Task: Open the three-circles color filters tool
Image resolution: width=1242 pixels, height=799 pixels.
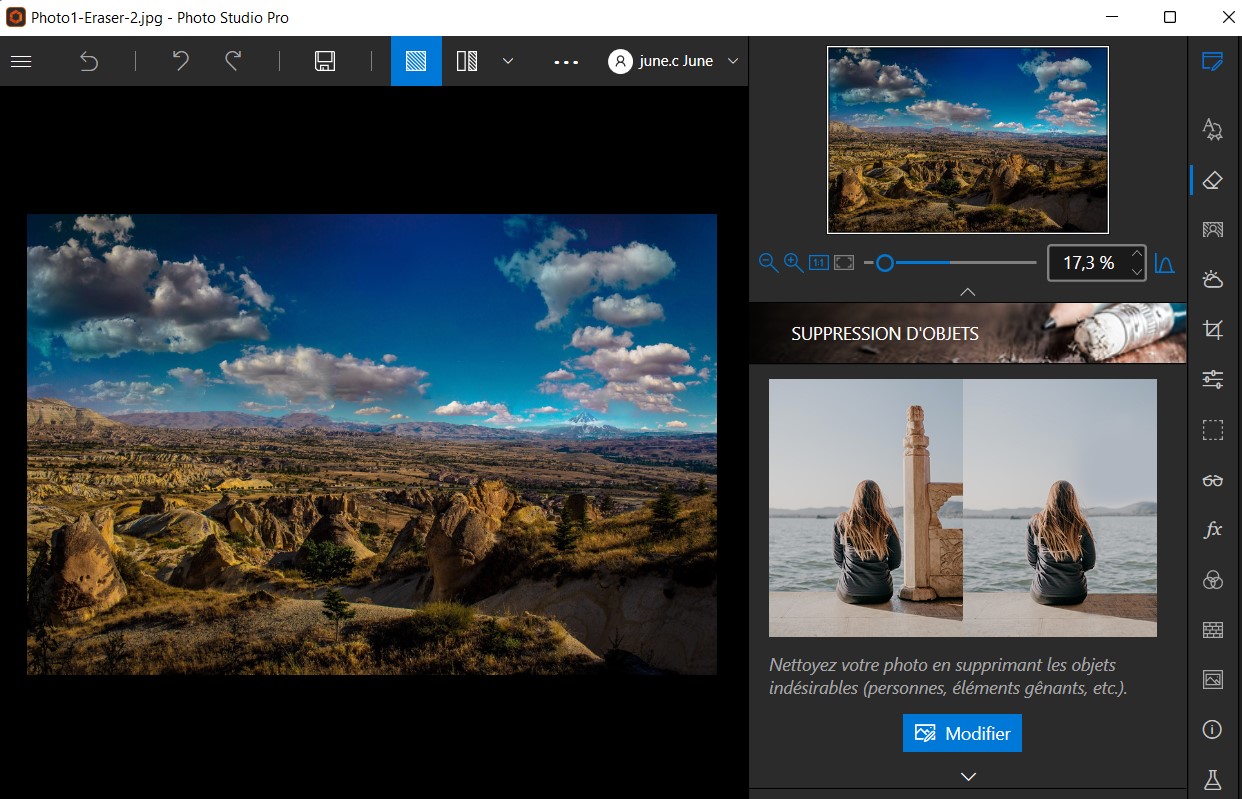Action: [x=1212, y=580]
